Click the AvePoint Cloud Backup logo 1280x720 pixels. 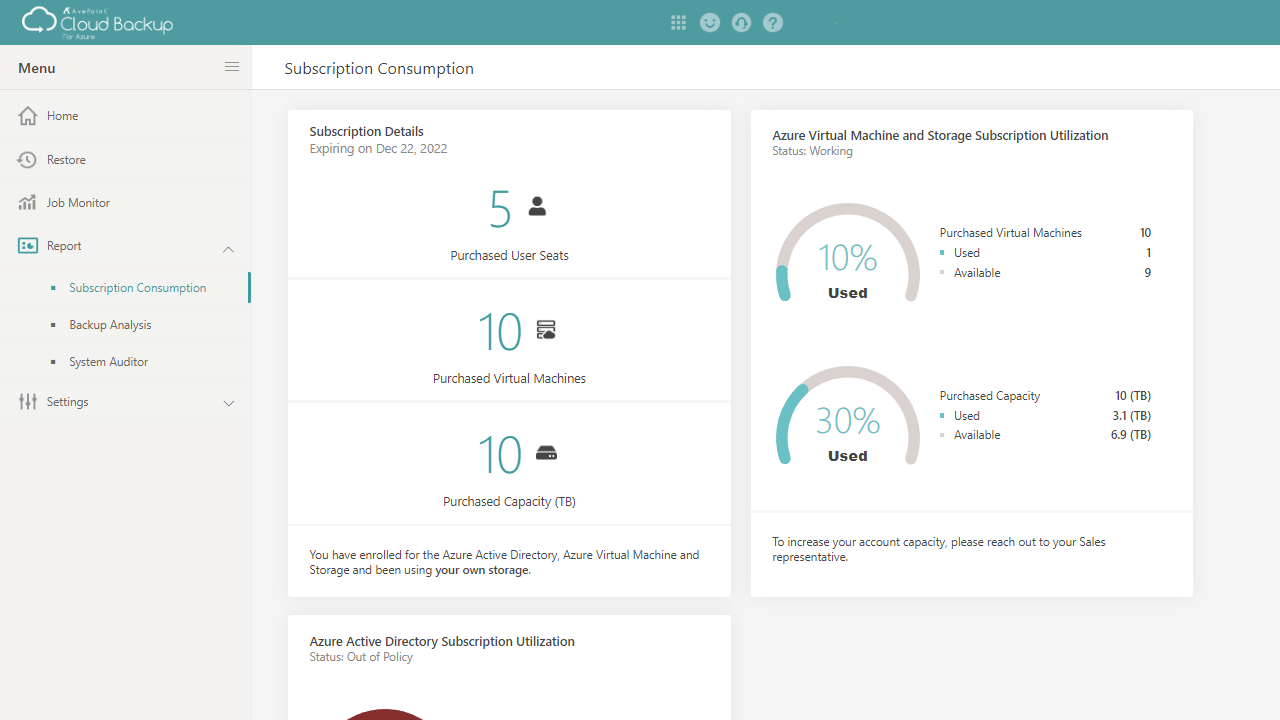click(98, 22)
